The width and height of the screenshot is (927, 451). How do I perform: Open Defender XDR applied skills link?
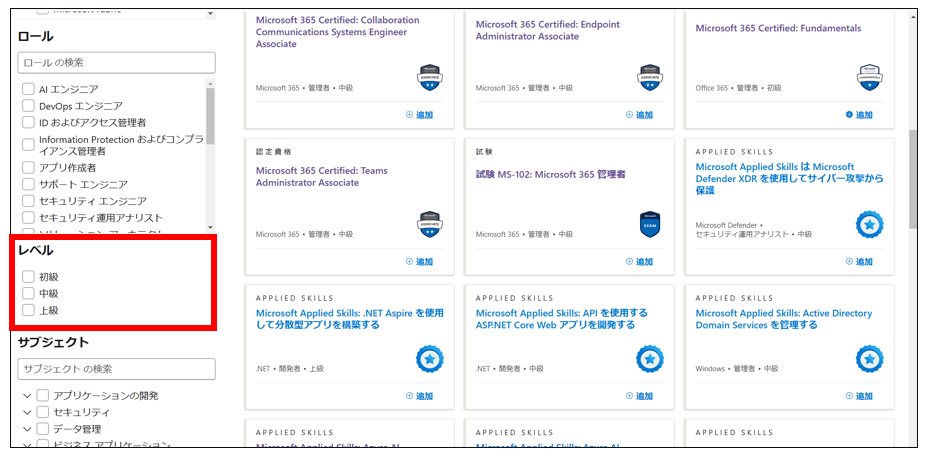click(790, 179)
